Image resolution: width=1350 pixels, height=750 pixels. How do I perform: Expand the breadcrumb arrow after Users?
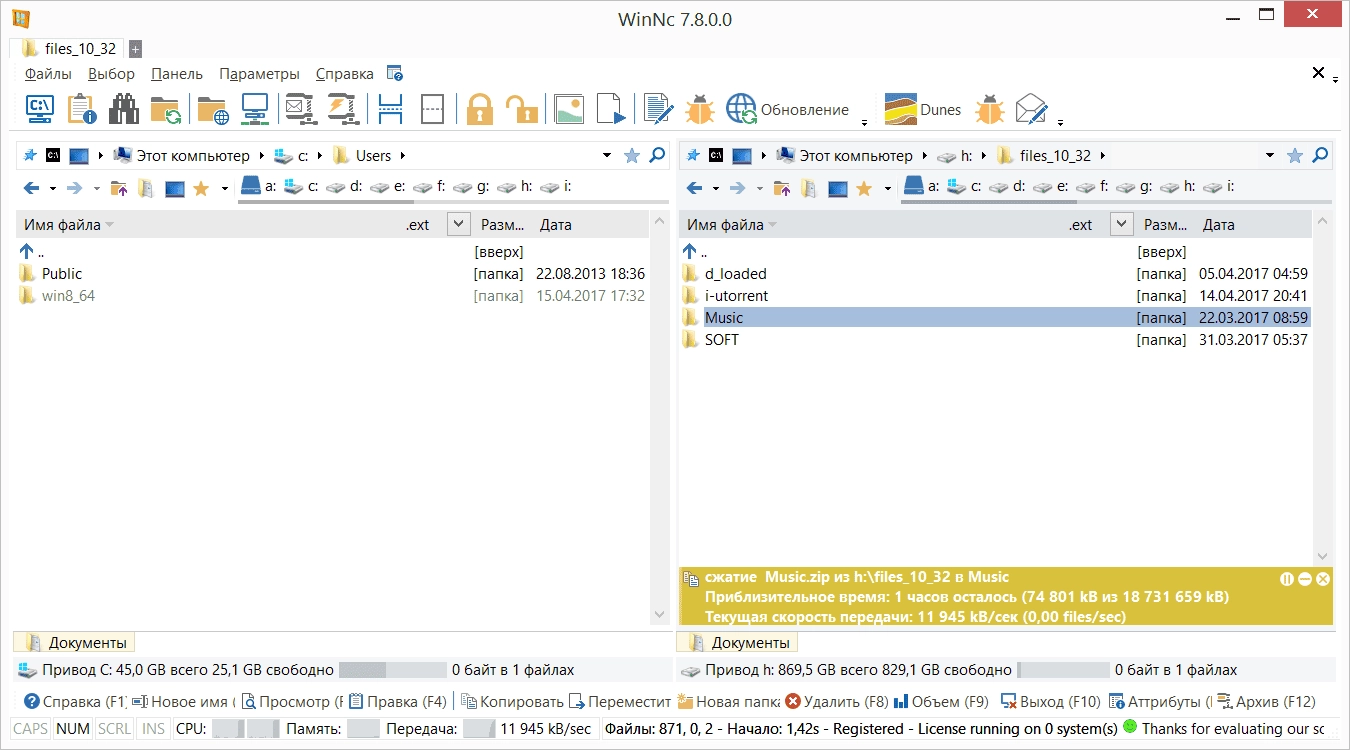[402, 156]
